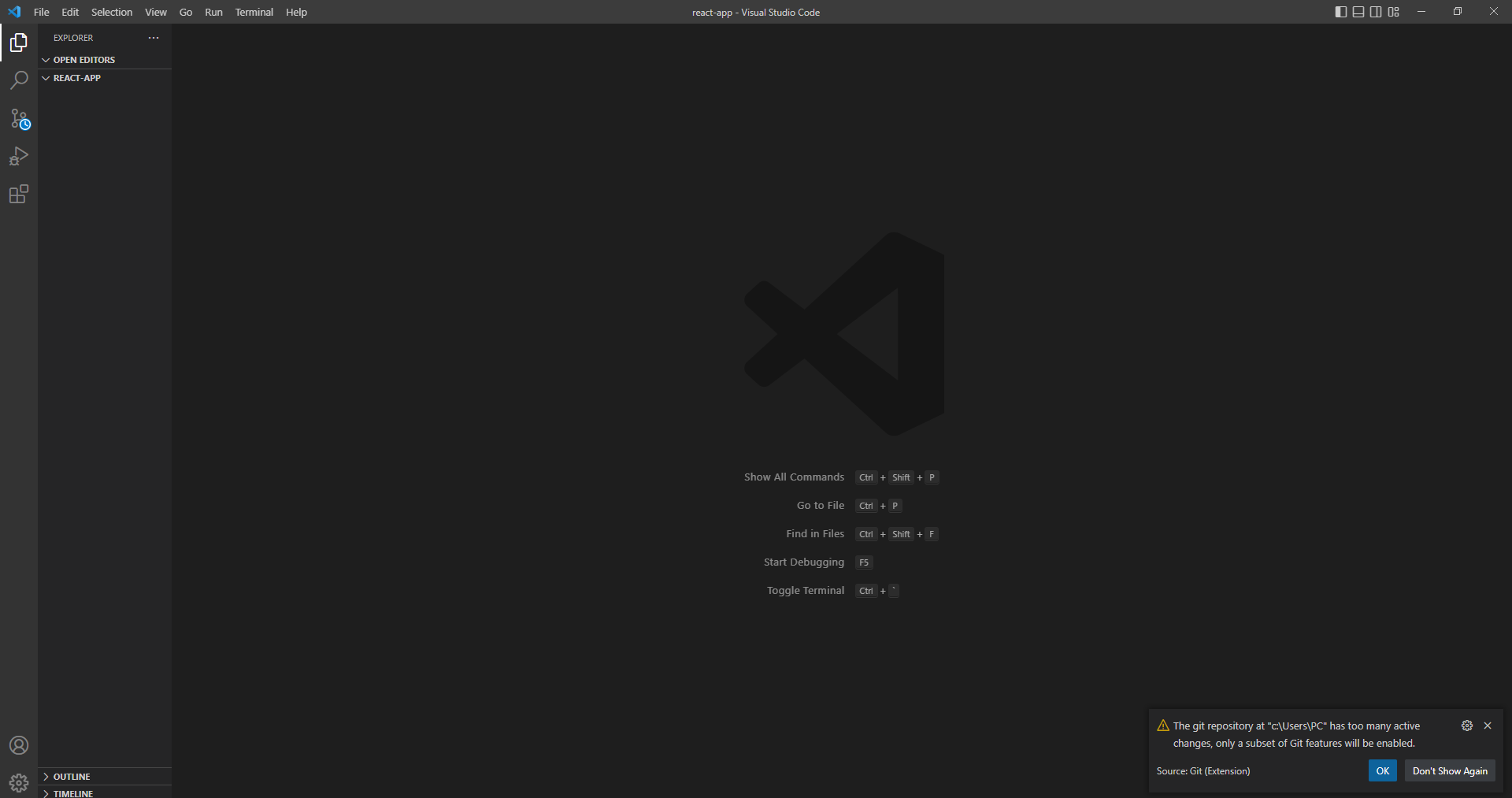Open the Help menu
This screenshot has height=798, width=1512.
(x=296, y=12)
